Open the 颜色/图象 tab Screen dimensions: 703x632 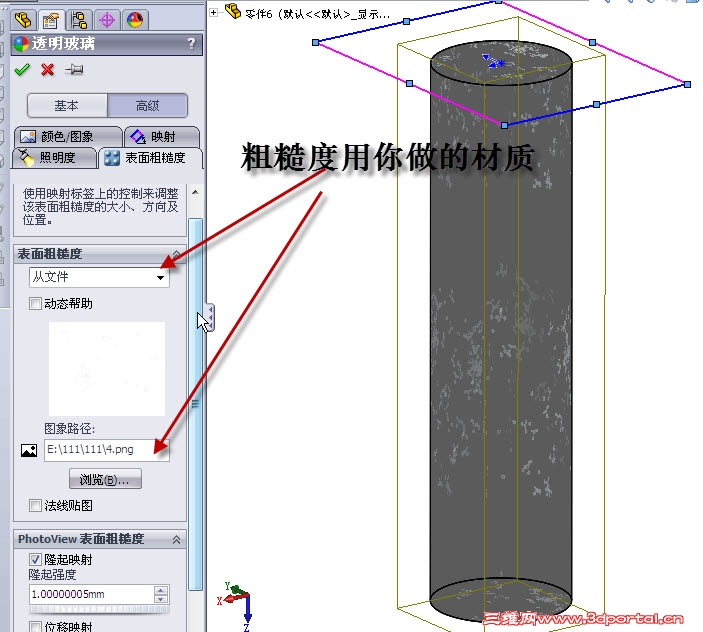coord(68,136)
